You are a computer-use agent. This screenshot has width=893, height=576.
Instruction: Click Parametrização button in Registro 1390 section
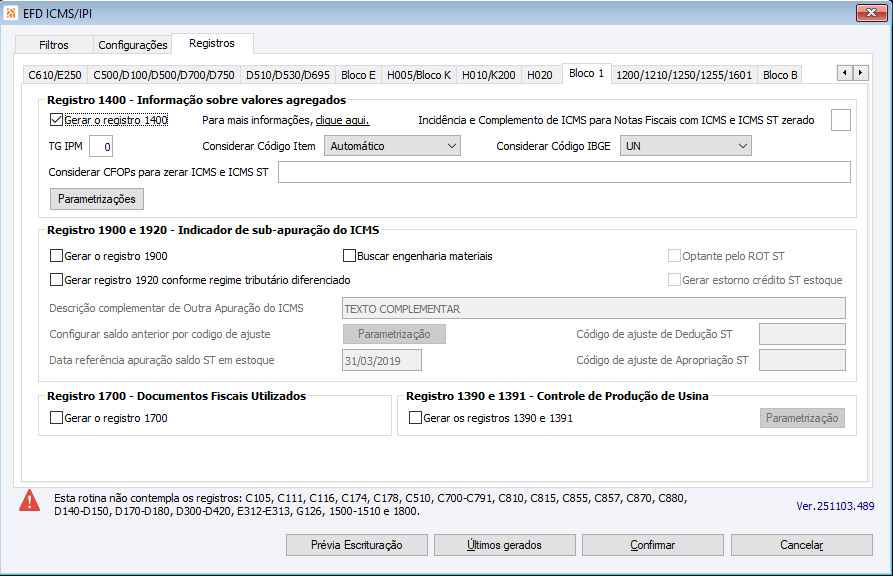point(802,418)
